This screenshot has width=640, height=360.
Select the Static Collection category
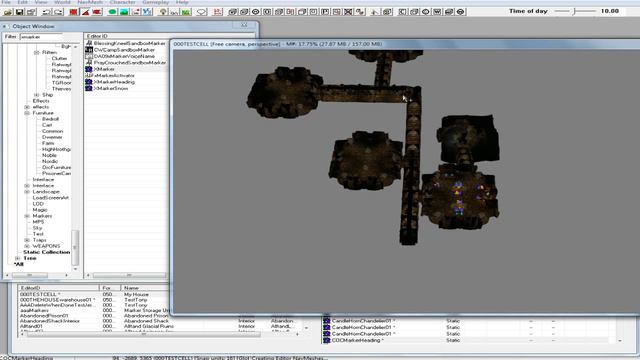(47, 252)
